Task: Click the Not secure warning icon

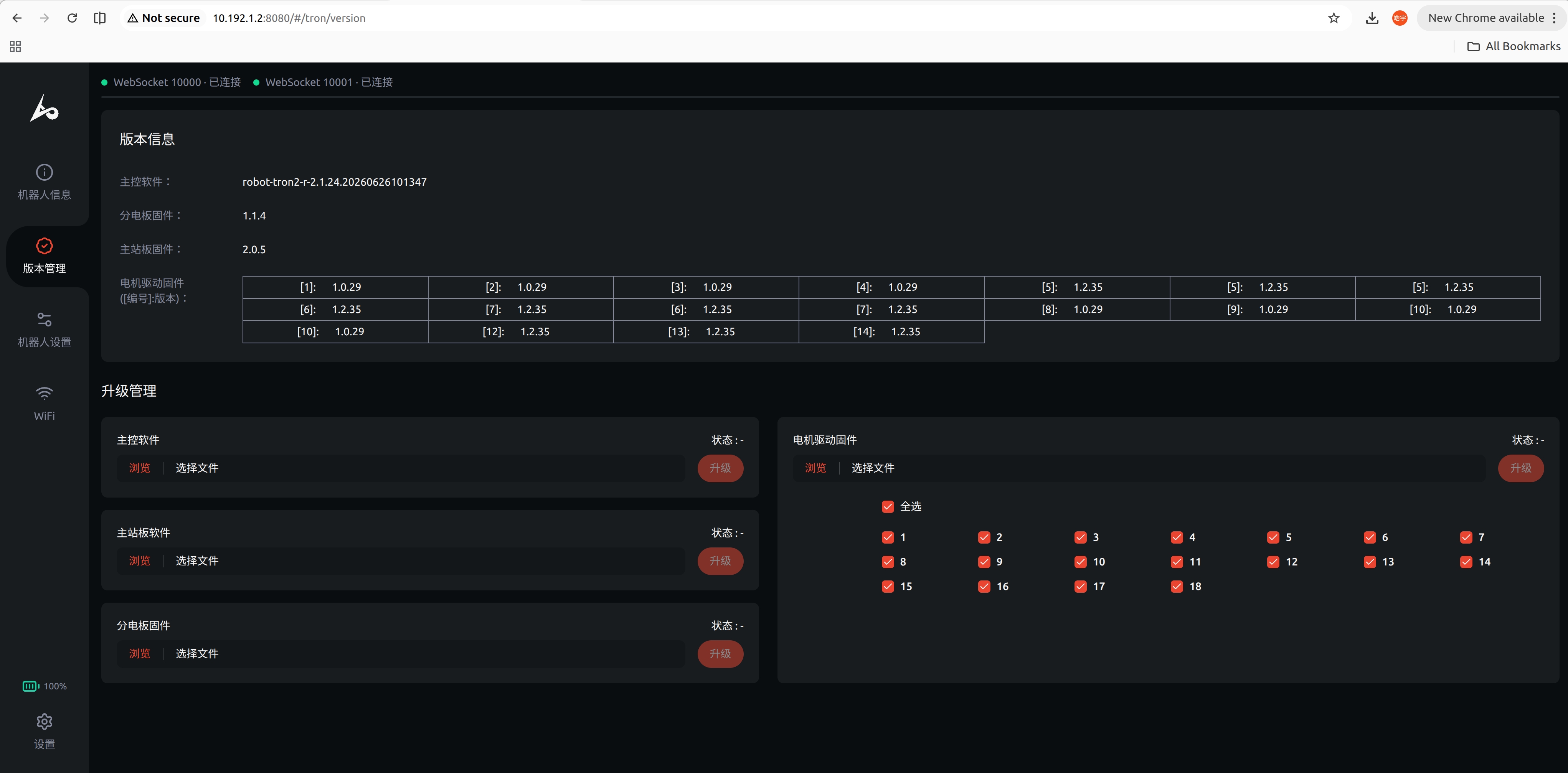Action: tap(132, 18)
